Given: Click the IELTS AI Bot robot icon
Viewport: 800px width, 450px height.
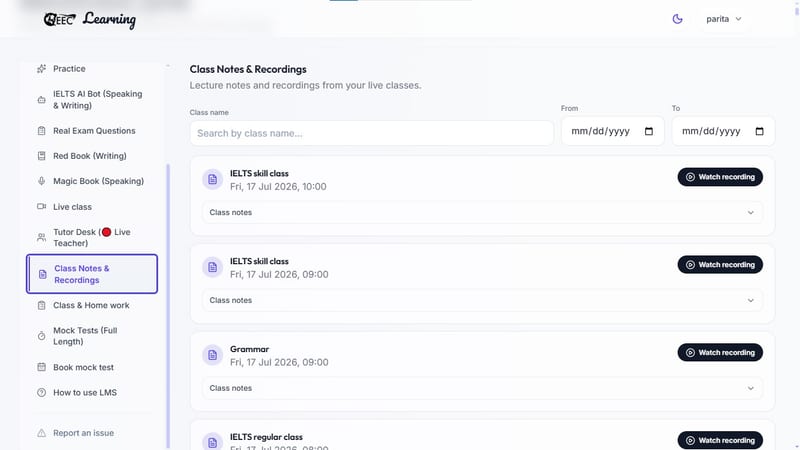Looking at the screenshot, I should point(41,99).
